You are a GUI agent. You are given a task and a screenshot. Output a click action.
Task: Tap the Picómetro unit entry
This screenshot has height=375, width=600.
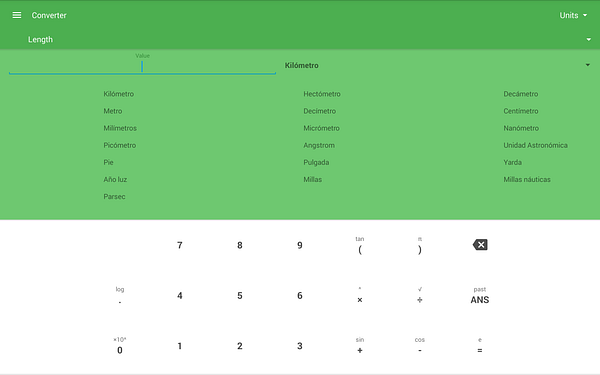[120, 145]
